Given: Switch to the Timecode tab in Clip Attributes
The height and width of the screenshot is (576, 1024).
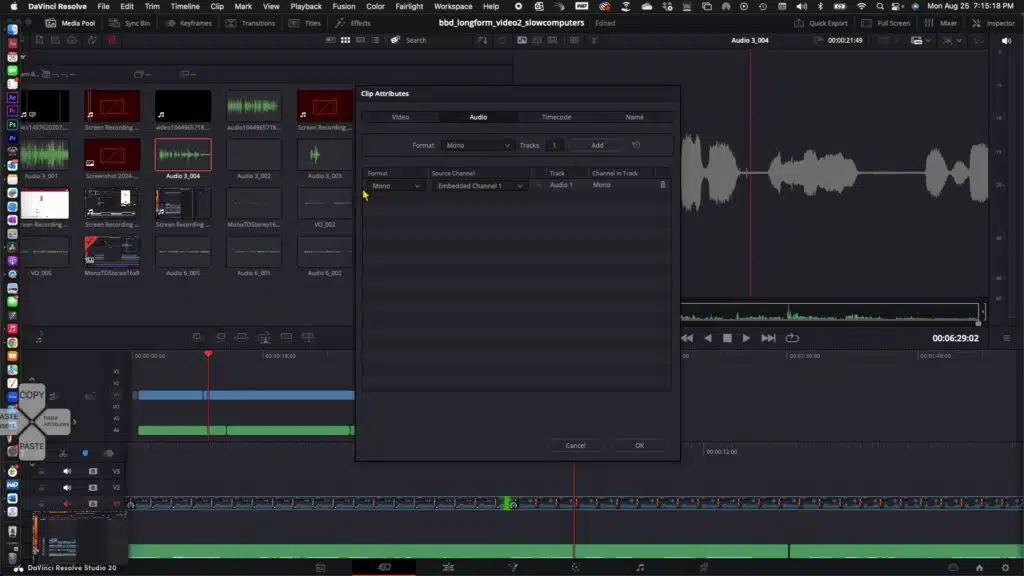Looking at the screenshot, I should pos(555,116).
